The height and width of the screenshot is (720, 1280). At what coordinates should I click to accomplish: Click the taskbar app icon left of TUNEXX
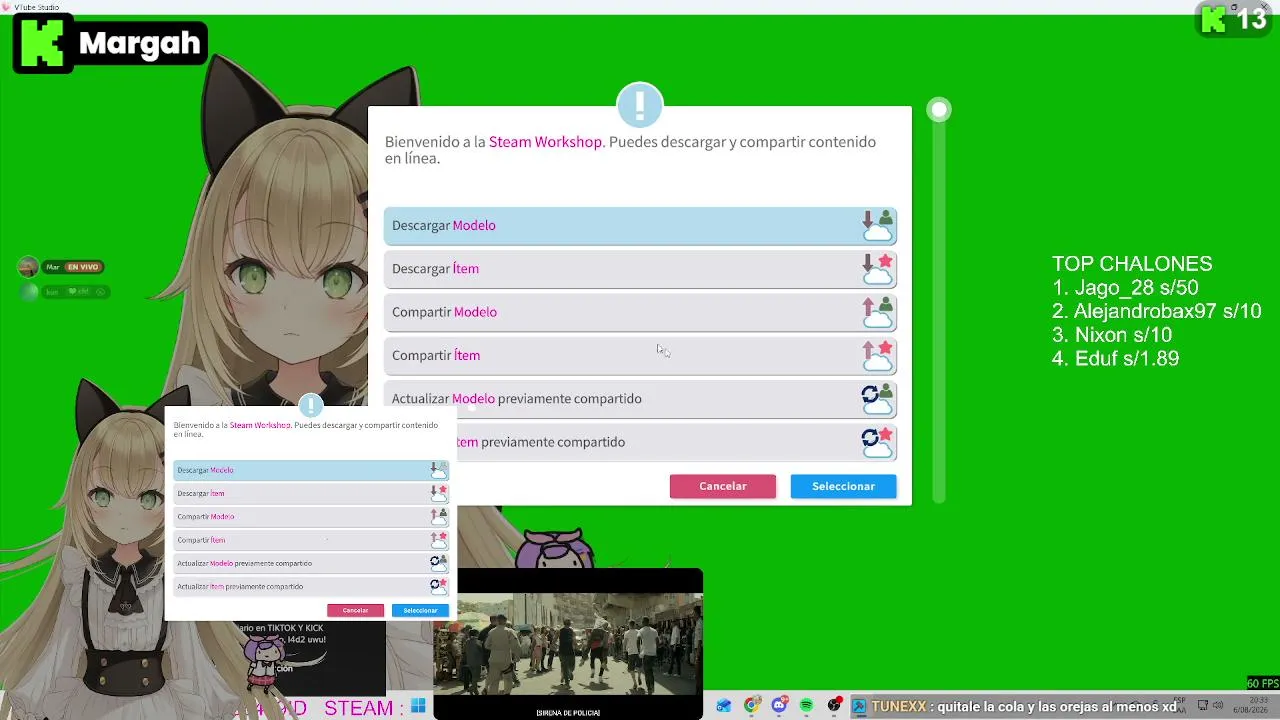point(859,707)
